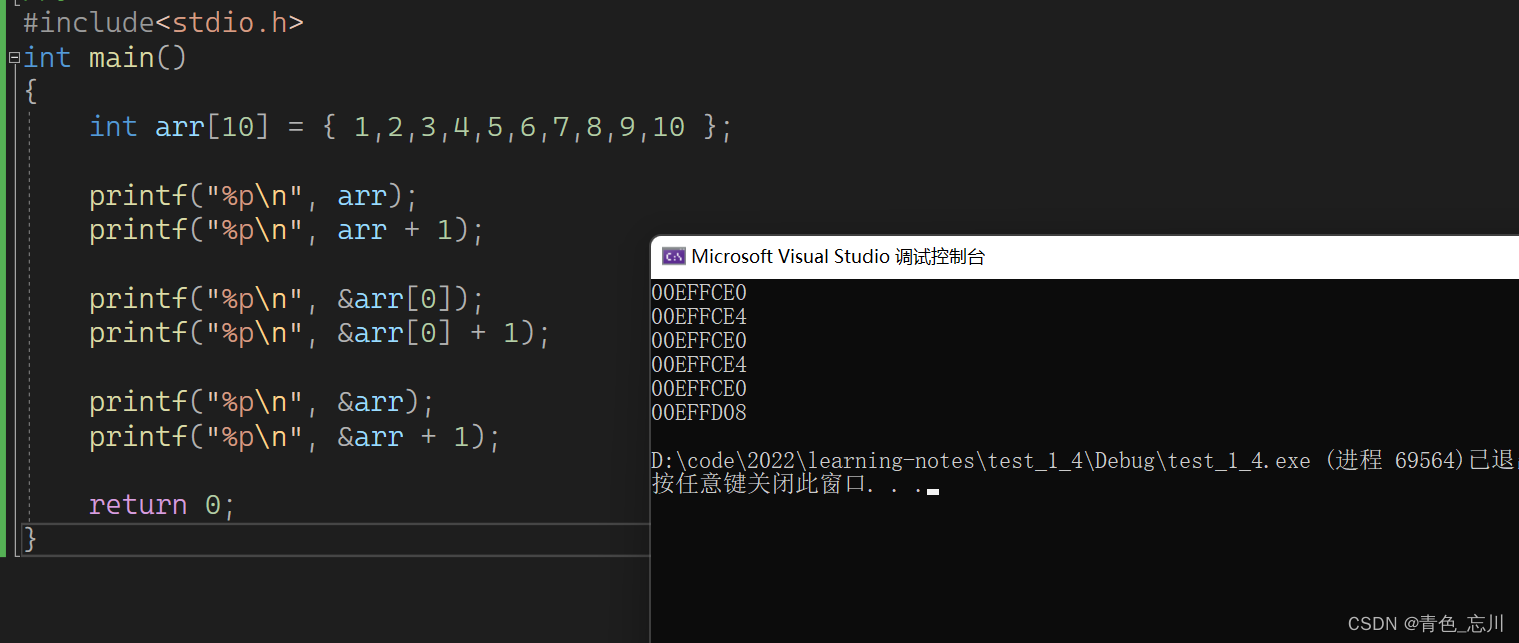
Task: Click the printf line with &arr[0] + 1
Action: pos(319,333)
